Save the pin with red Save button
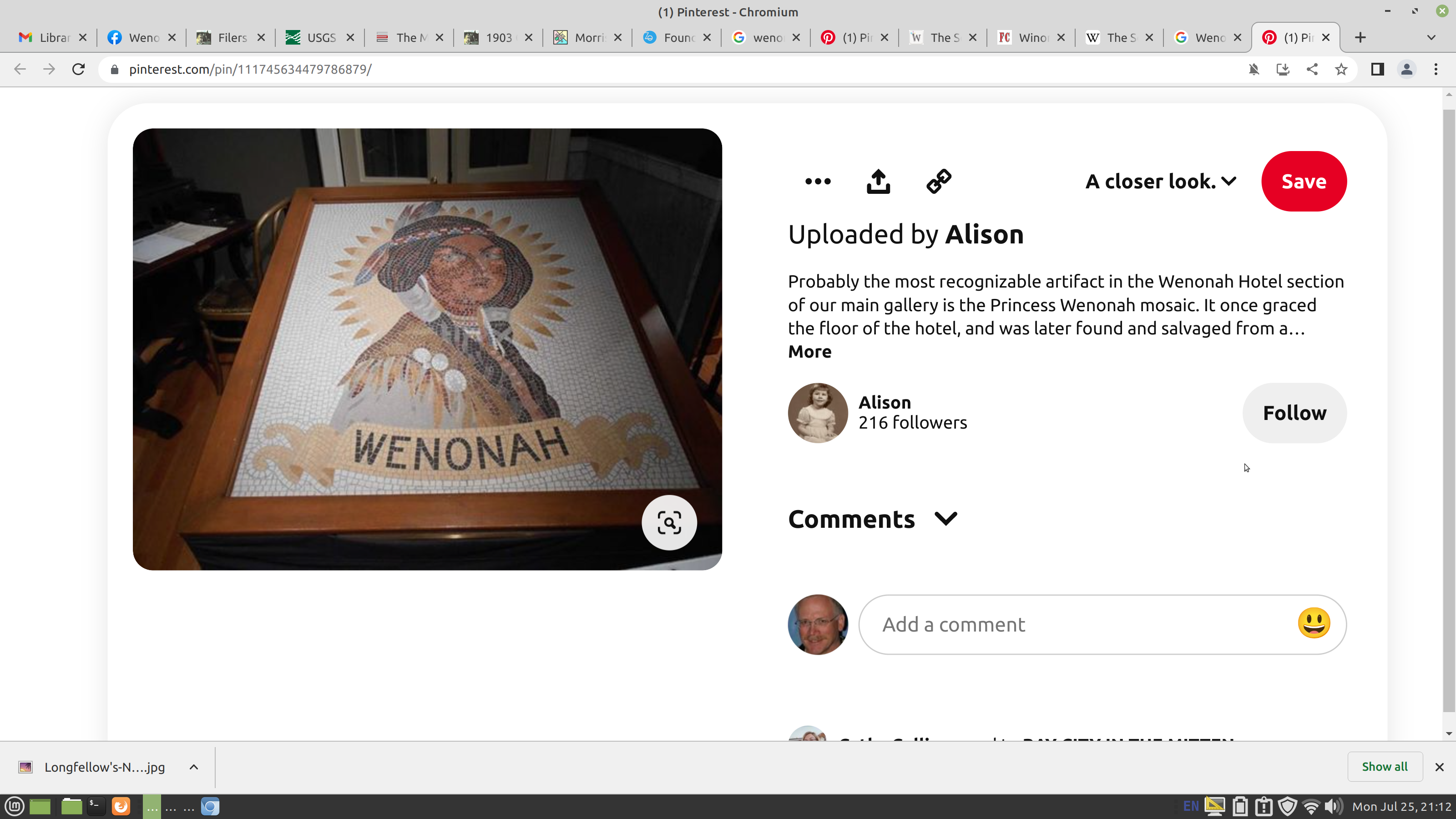1456x819 pixels. point(1304,182)
